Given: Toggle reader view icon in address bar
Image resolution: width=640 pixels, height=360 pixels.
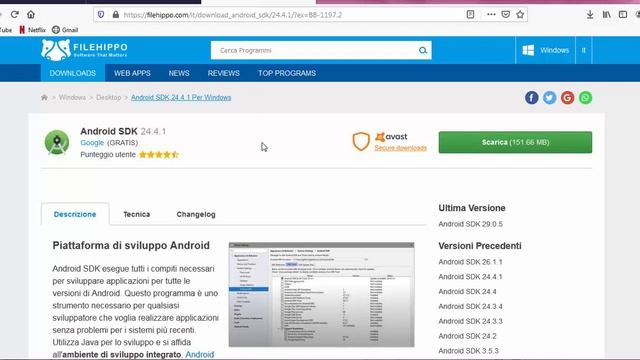Looking at the screenshot, I should 470,15.
